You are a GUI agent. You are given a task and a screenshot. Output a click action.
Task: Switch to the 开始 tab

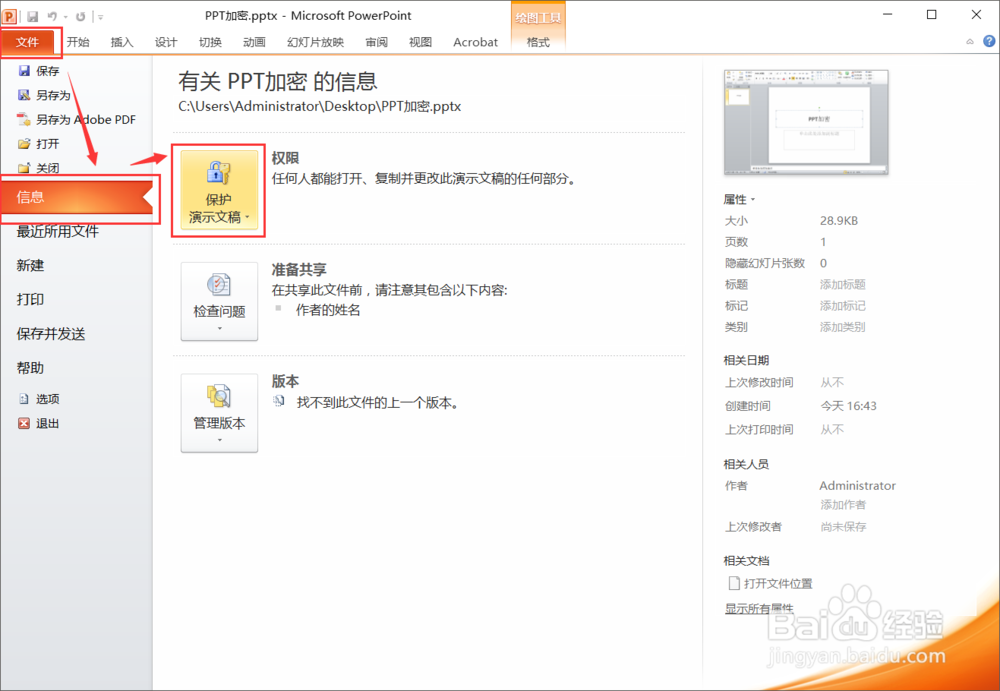[x=78, y=42]
